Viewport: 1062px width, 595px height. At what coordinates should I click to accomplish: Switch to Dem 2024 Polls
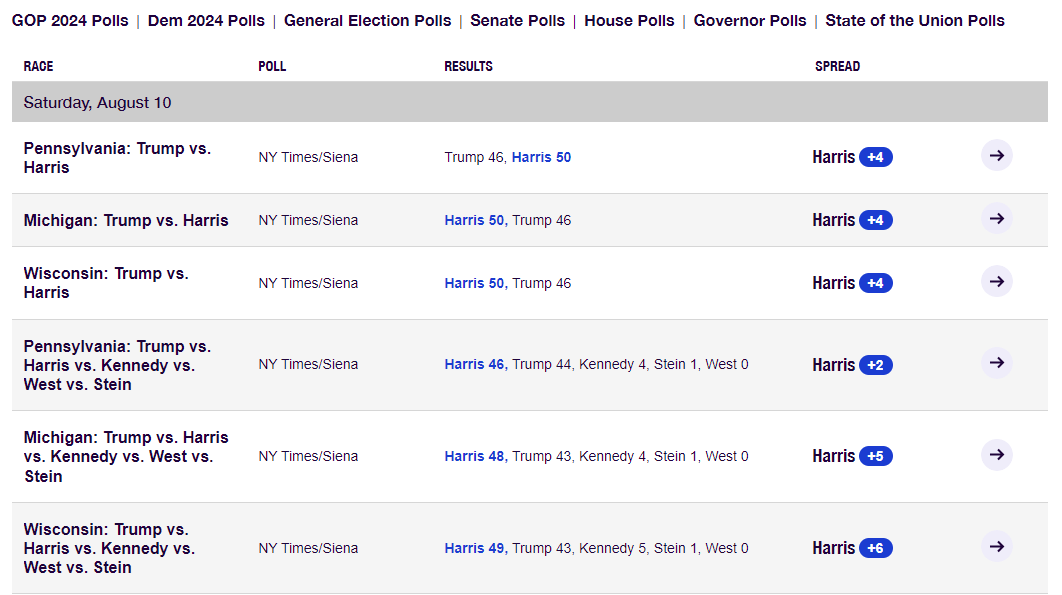(206, 20)
